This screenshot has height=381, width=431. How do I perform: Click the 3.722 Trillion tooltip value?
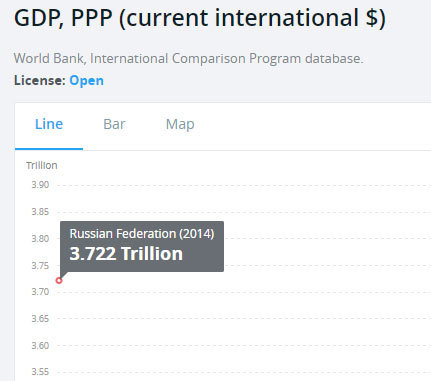click(x=126, y=254)
